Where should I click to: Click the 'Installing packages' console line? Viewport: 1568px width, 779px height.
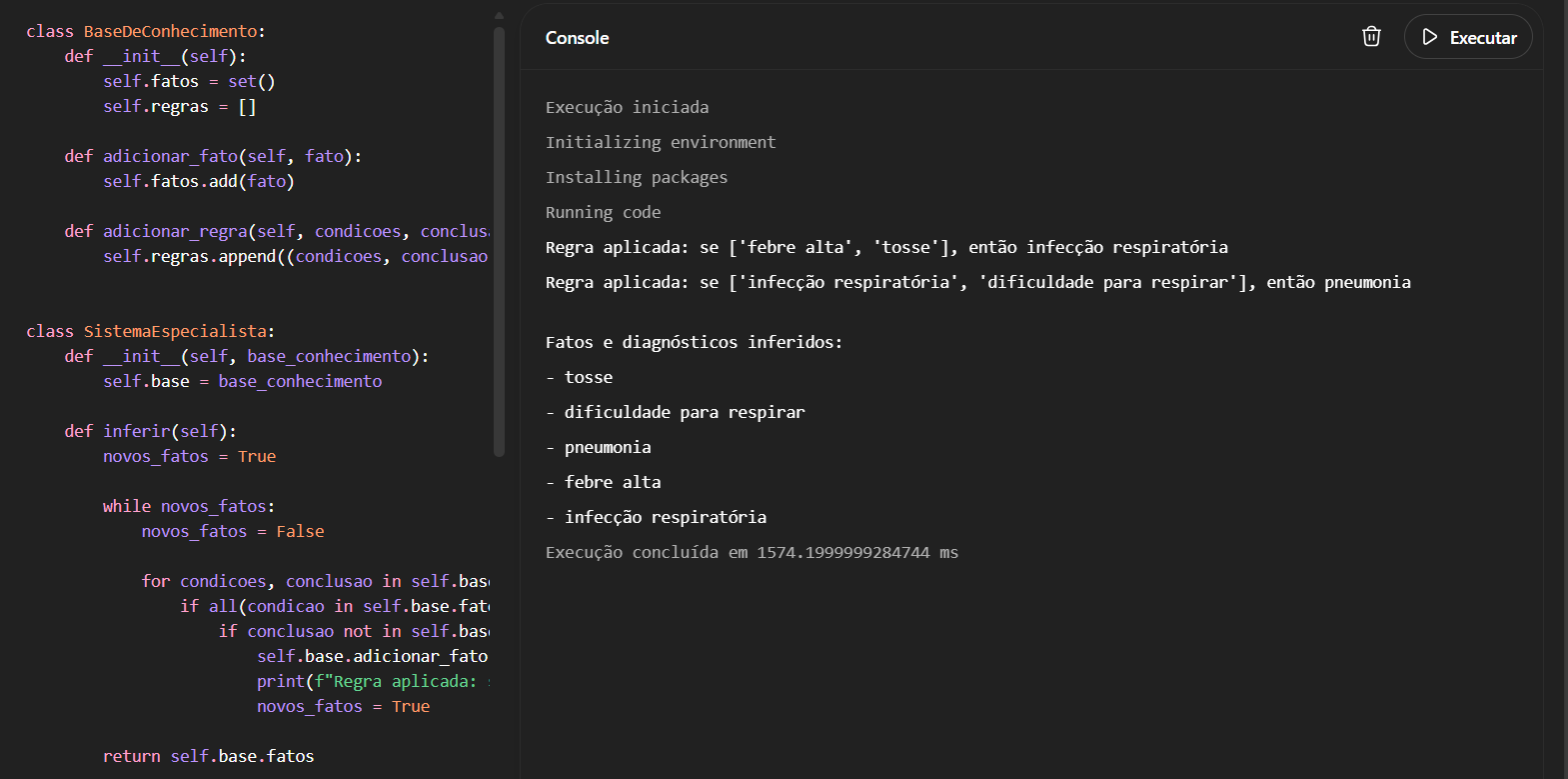point(637,178)
